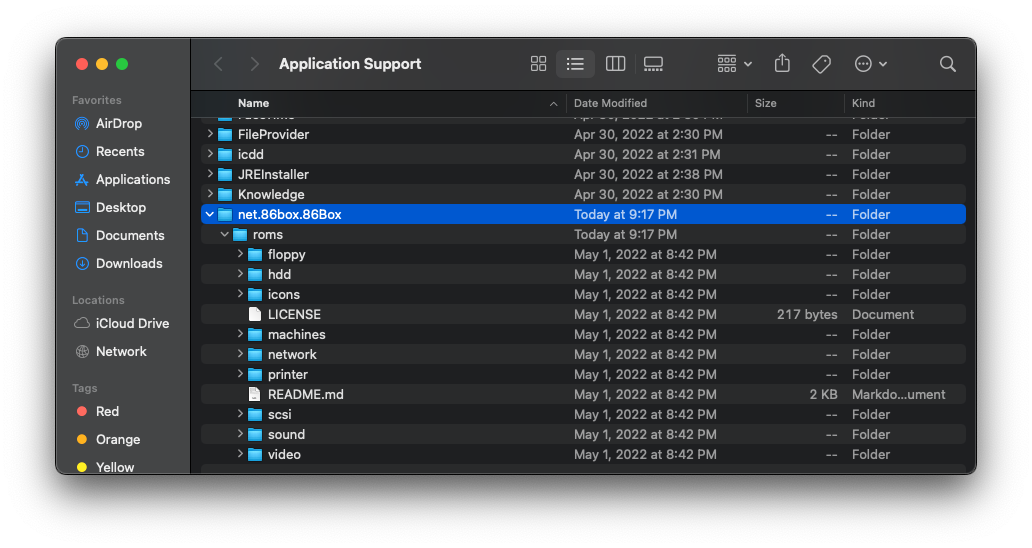Open the Group By dropdown
This screenshot has width=1032, height=548.
(x=735, y=64)
